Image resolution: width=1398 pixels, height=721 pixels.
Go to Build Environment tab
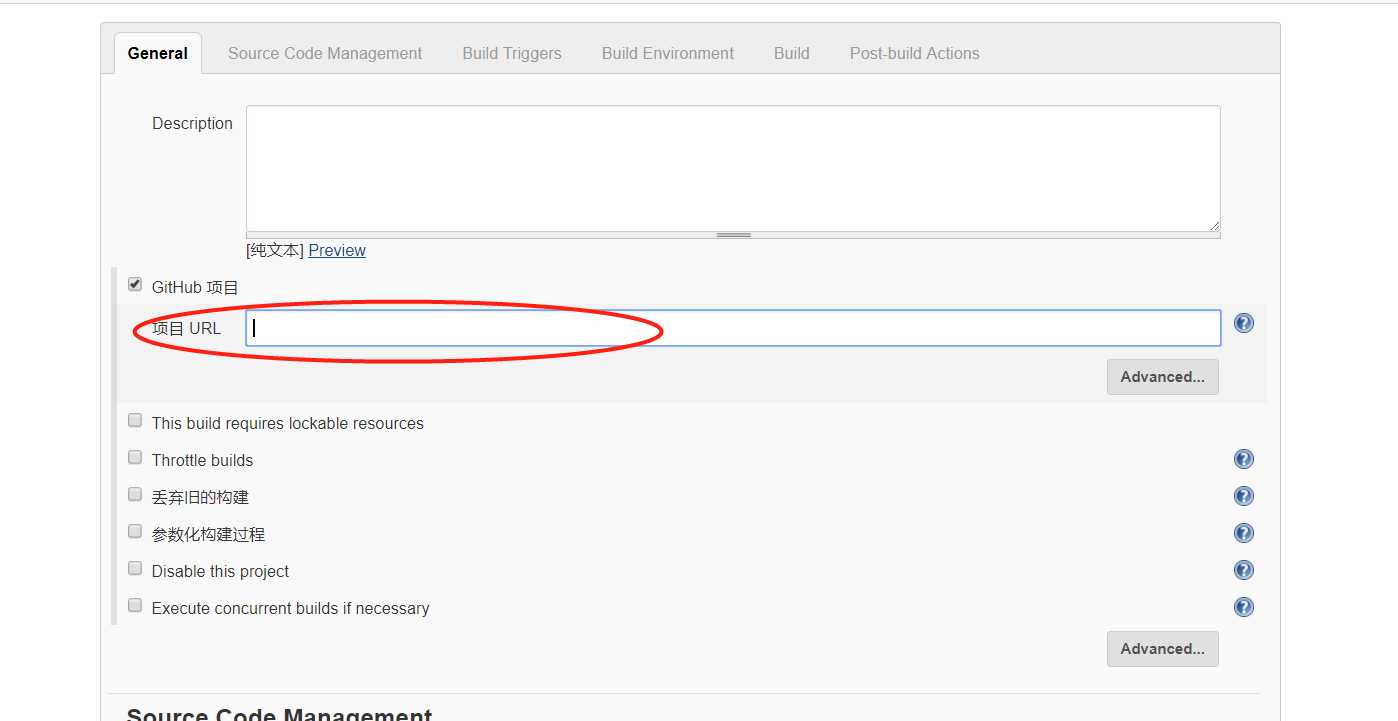668,54
